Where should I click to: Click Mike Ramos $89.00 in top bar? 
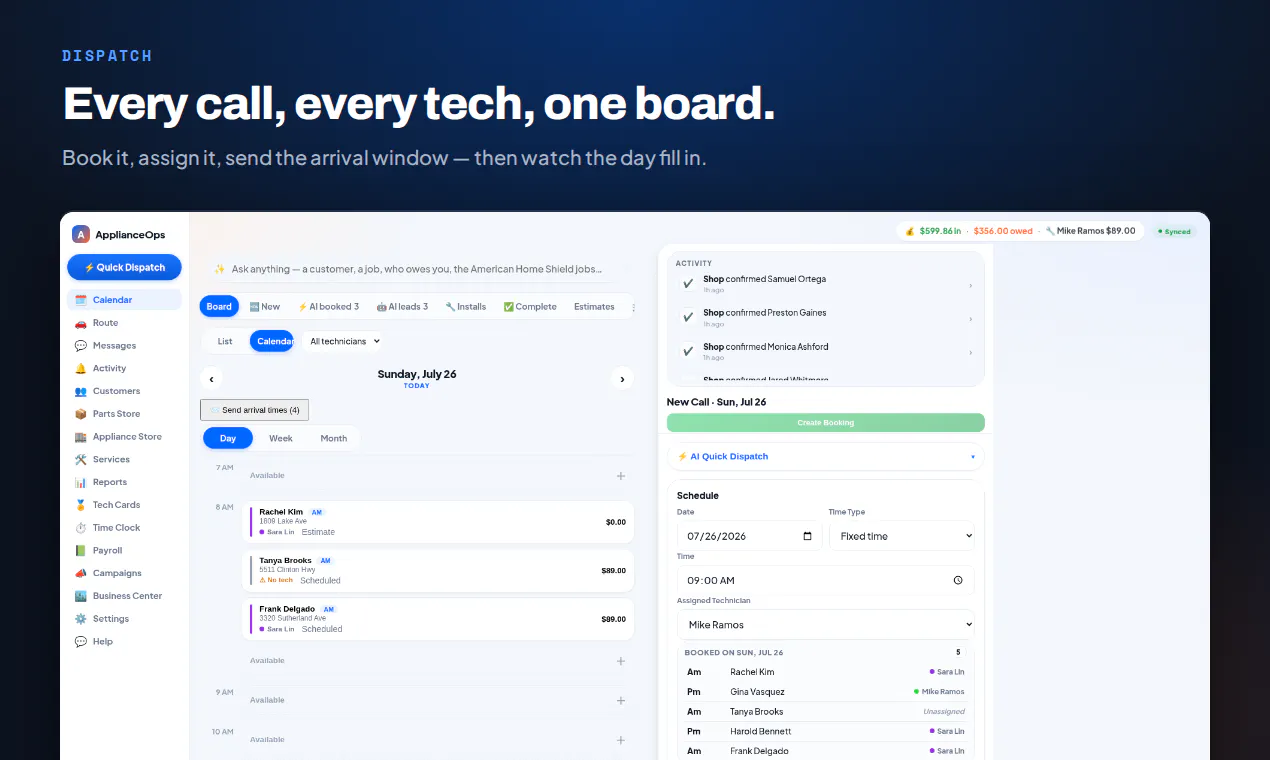click(1090, 231)
